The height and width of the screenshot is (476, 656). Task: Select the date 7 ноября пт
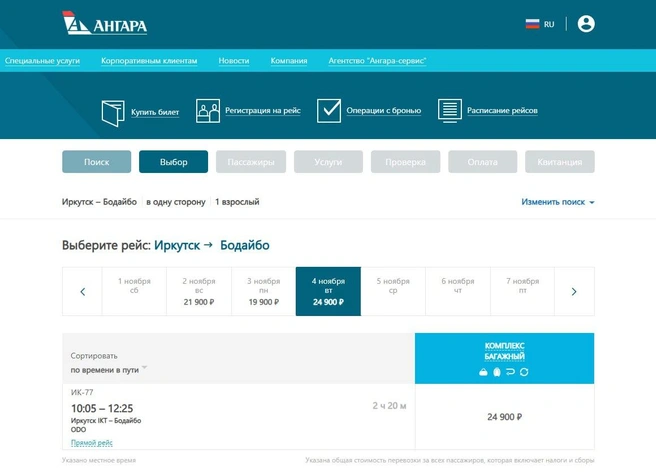[x=523, y=292]
